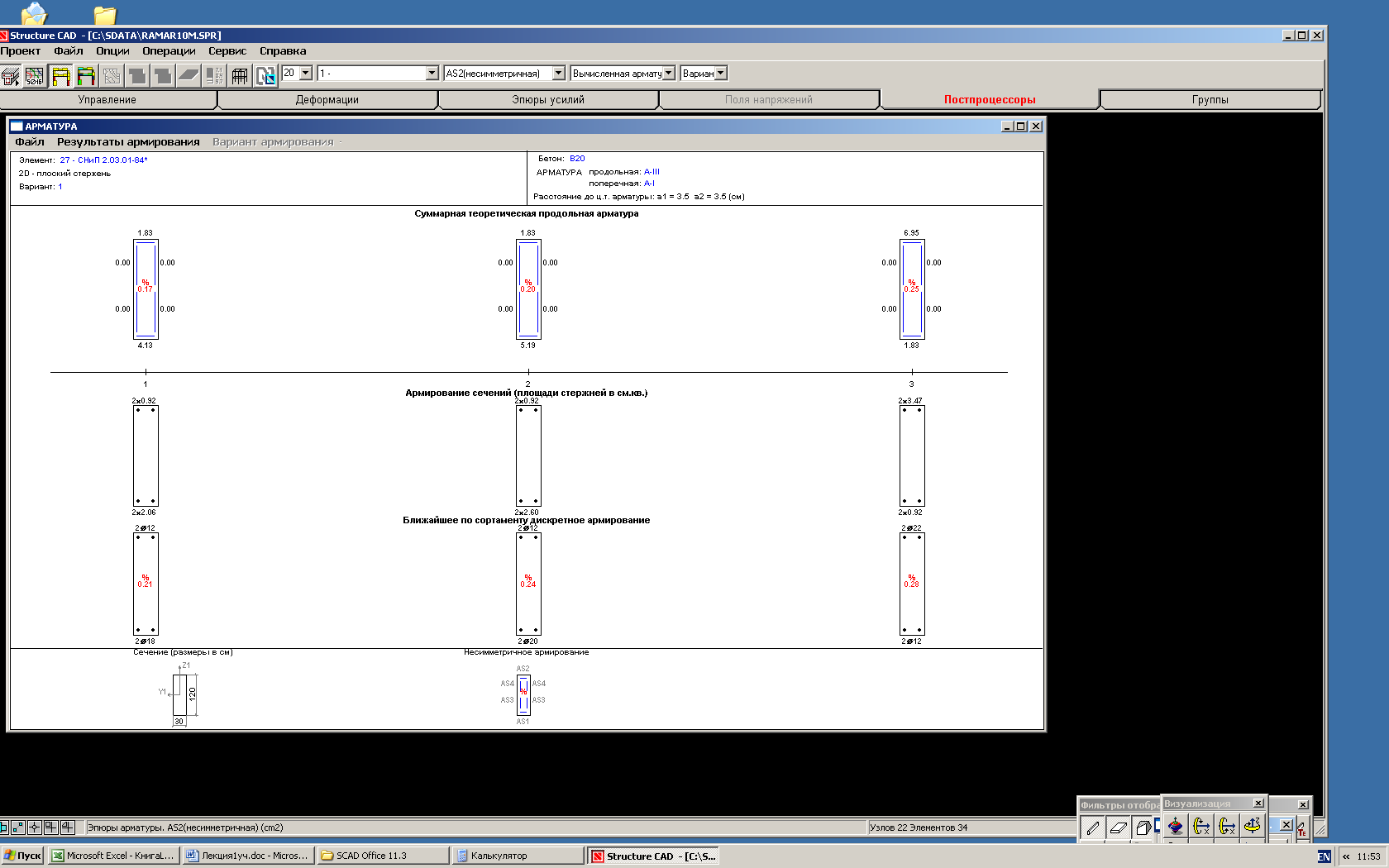The width and height of the screenshot is (1389, 868).
Task: Open the Справка menu
Action: pos(283,51)
